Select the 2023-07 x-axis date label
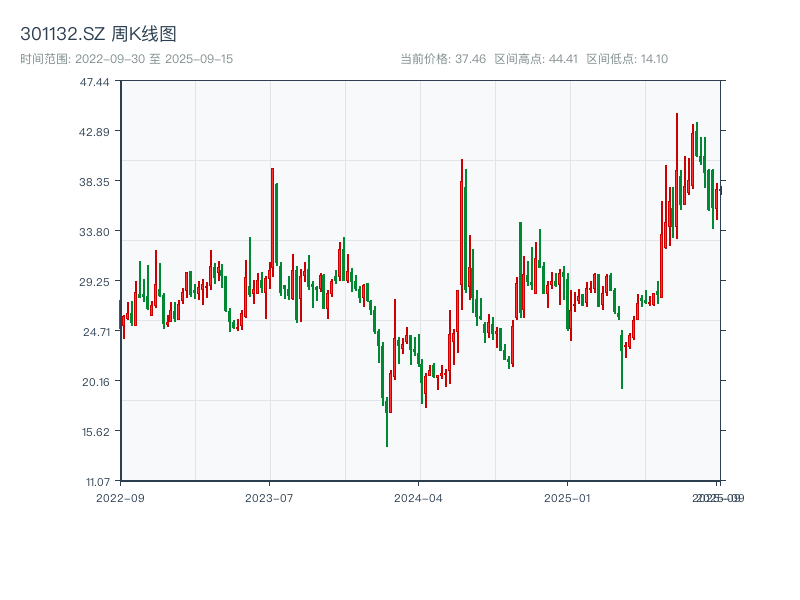Viewport: 800px width, 600px height. pyautogui.click(x=269, y=497)
